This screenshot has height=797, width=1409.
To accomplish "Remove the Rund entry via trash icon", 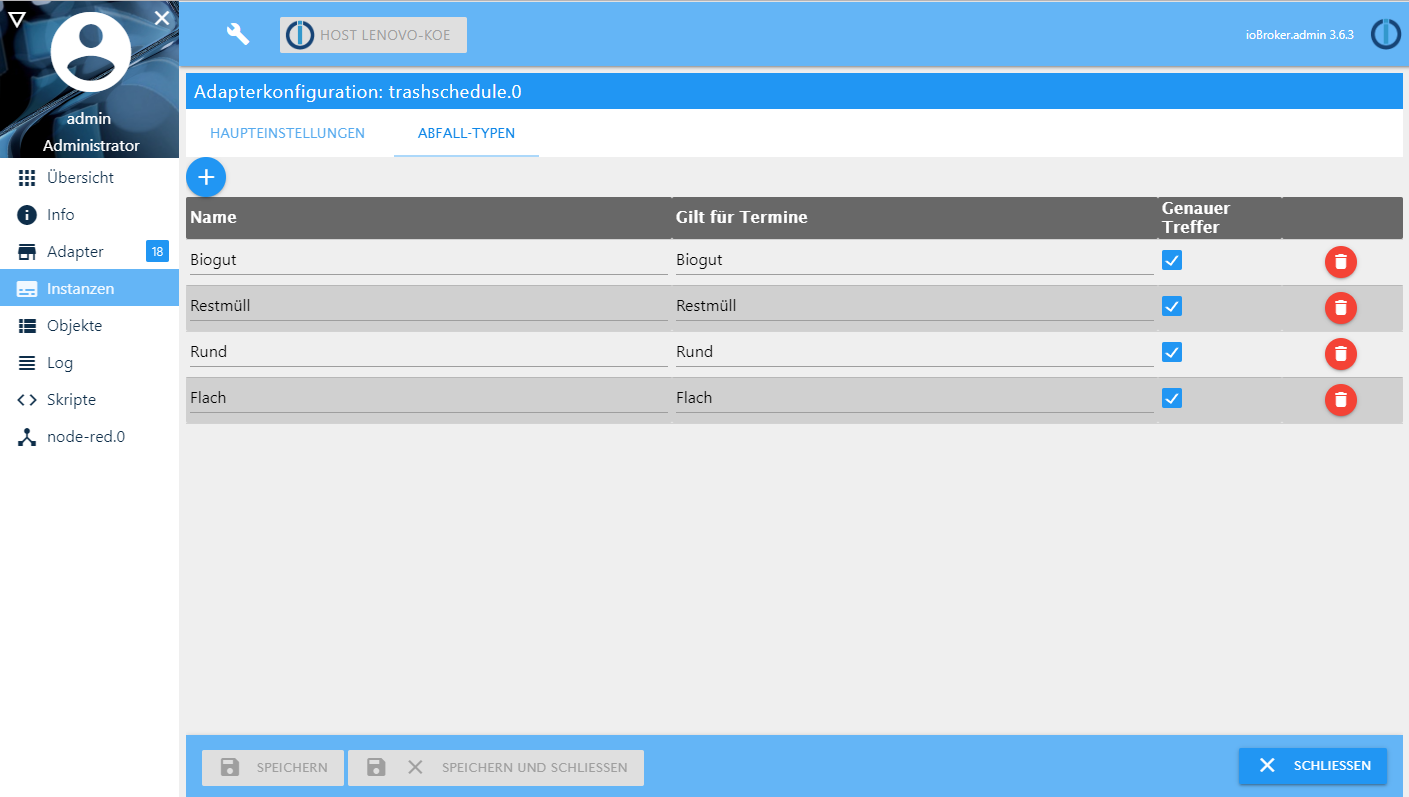I will click(1340, 354).
